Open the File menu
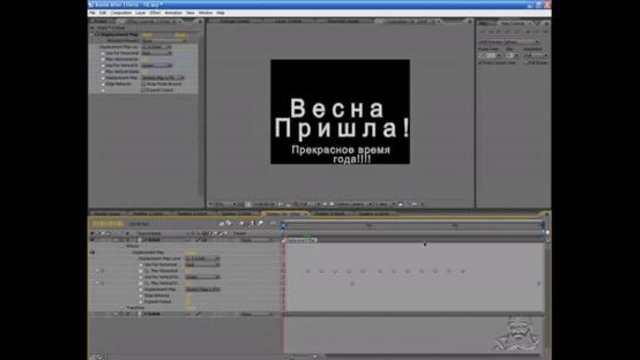Viewport: 640px width, 360px height. coord(93,13)
